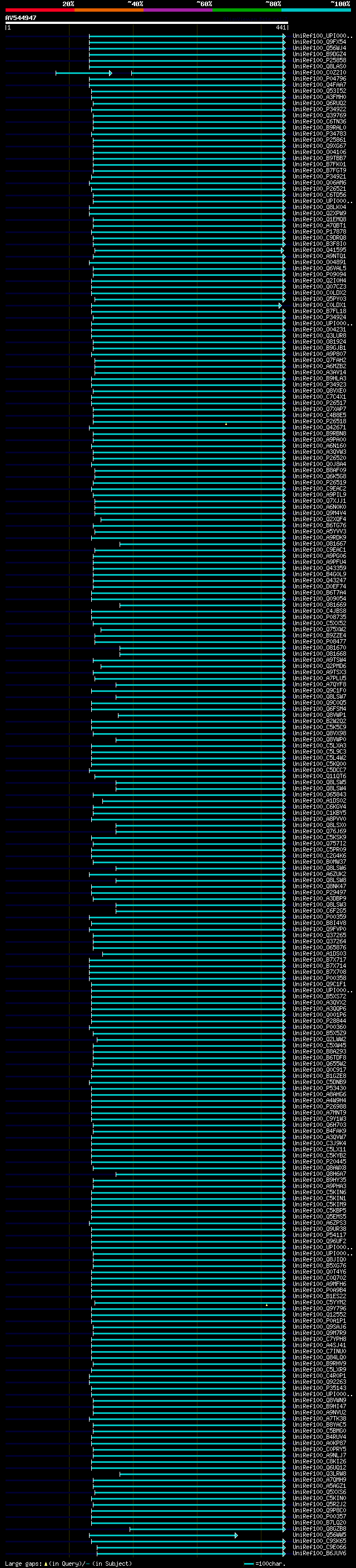
Task: Select hit UniRef100_B7FL18
Action: (x=319, y=311)
